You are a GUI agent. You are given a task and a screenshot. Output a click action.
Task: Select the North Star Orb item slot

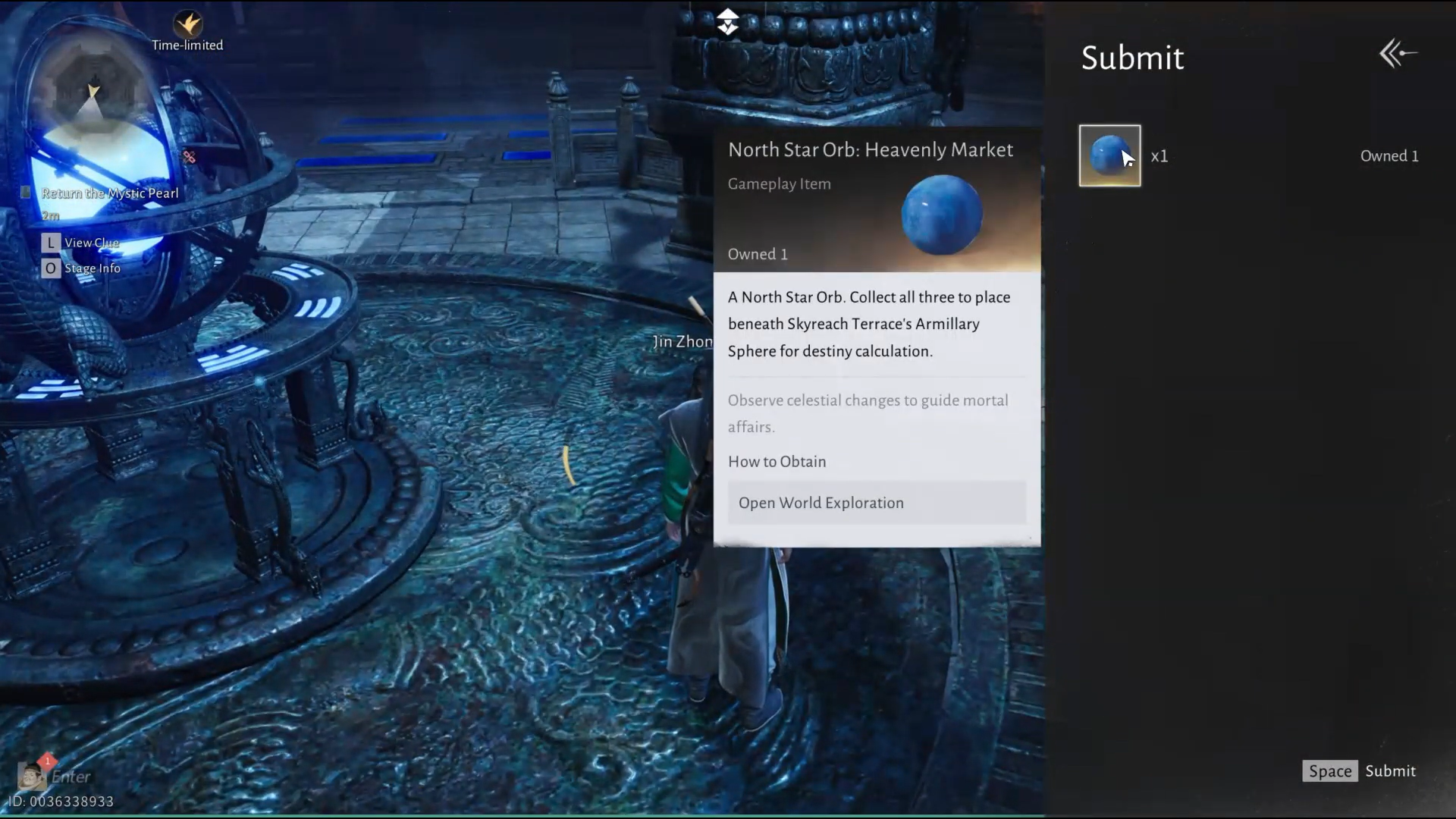click(x=1109, y=155)
